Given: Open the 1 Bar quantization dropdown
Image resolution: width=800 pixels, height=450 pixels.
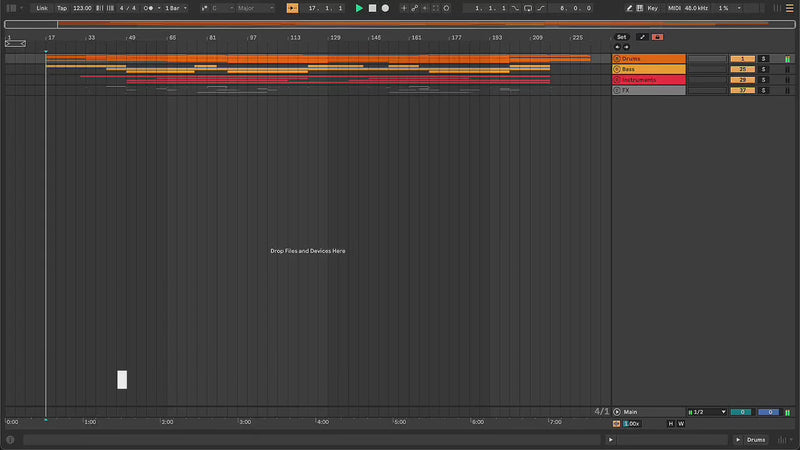Looking at the screenshot, I should coord(176,8).
